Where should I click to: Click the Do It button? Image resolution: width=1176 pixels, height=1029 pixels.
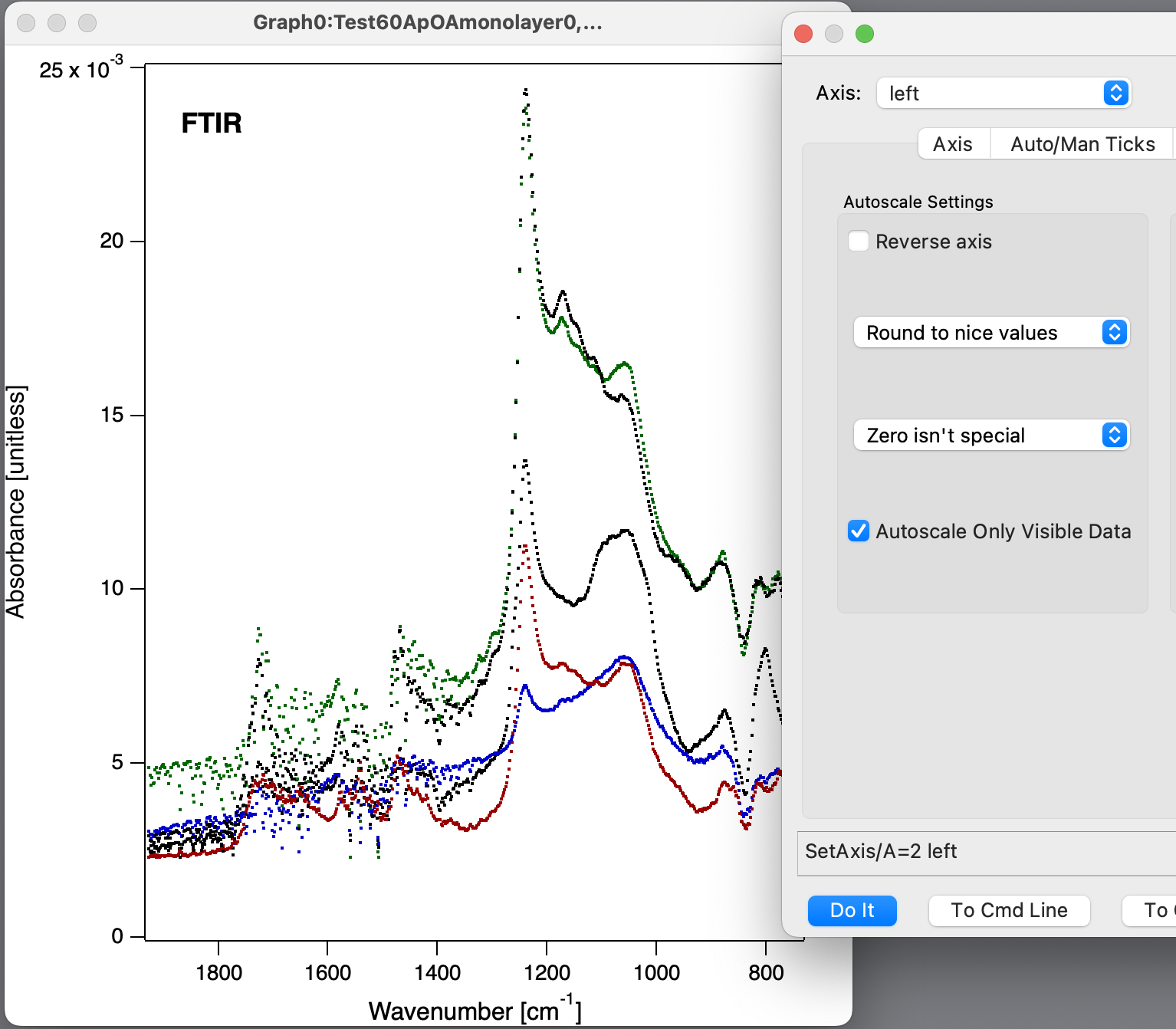pyautogui.click(x=852, y=910)
